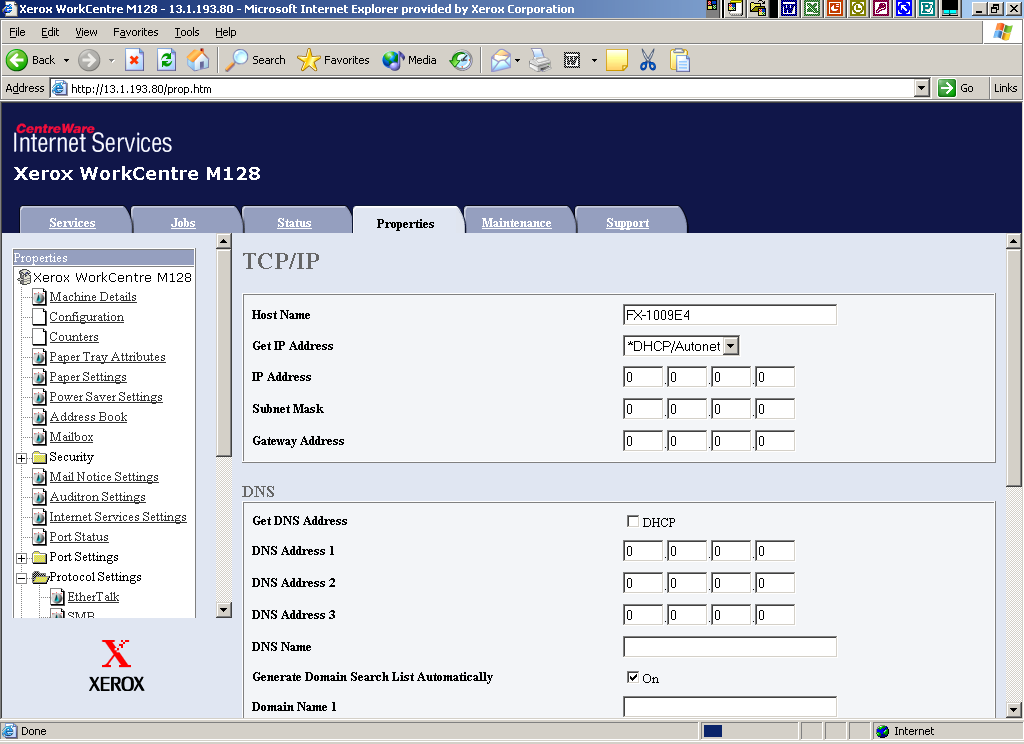Click the Edit with Word icon

(x=572, y=60)
